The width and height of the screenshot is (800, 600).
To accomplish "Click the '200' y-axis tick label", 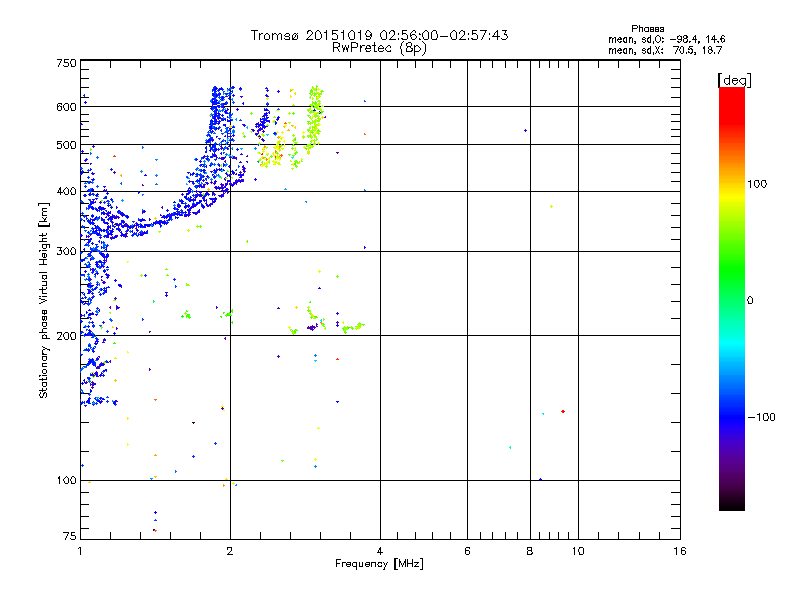I will [x=66, y=336].
